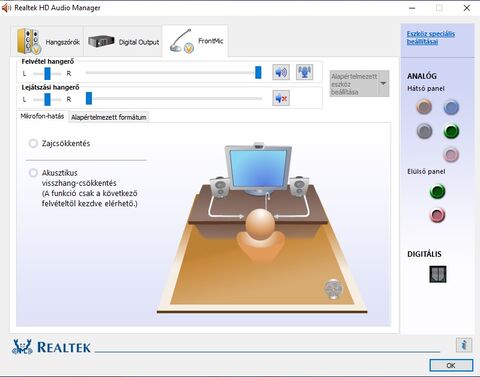Switch to the Digital Output tab
Image resolution: width=480 pixels, height=377 pixels.
pyautogui.click(x=123, y=41)
